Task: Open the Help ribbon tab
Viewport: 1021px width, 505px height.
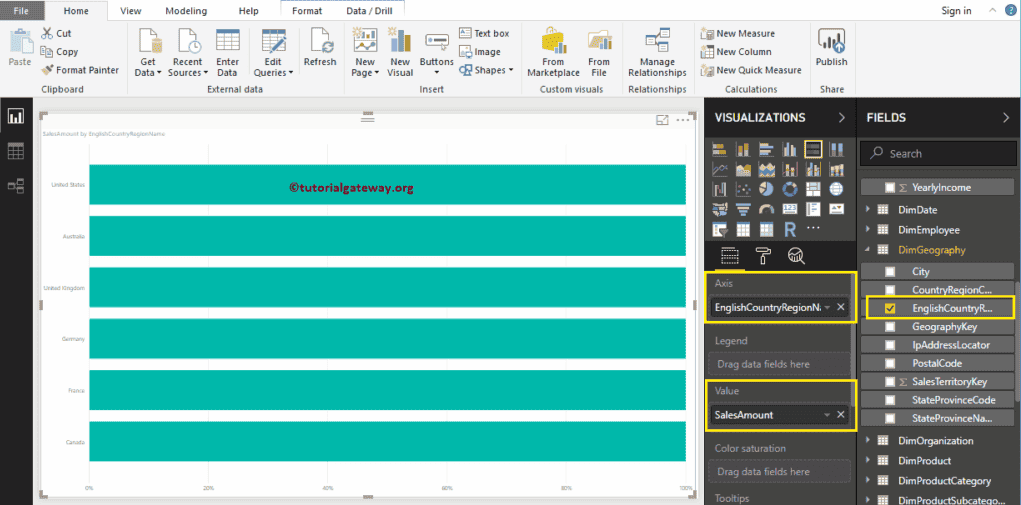Action: click(x=248, y=10)
